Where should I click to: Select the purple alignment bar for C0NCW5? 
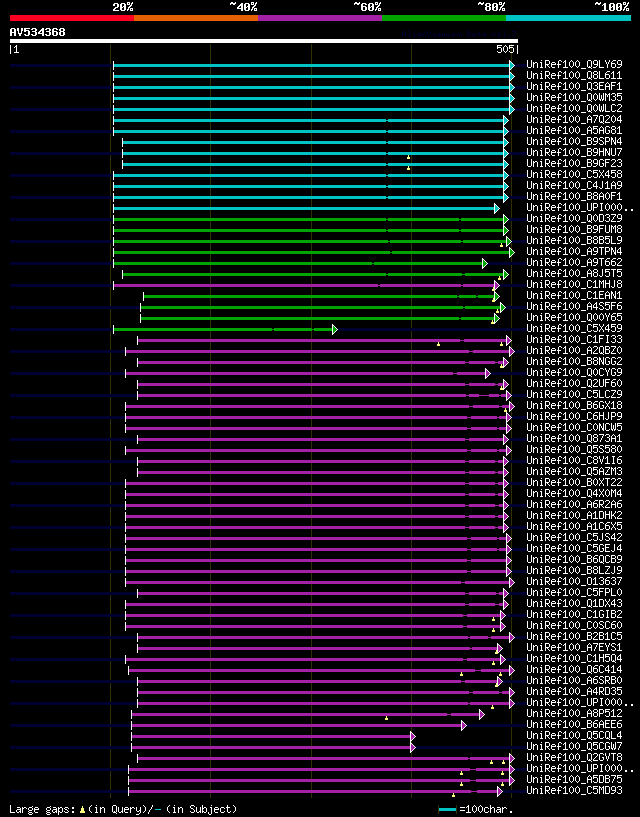[x=316, y=429]
